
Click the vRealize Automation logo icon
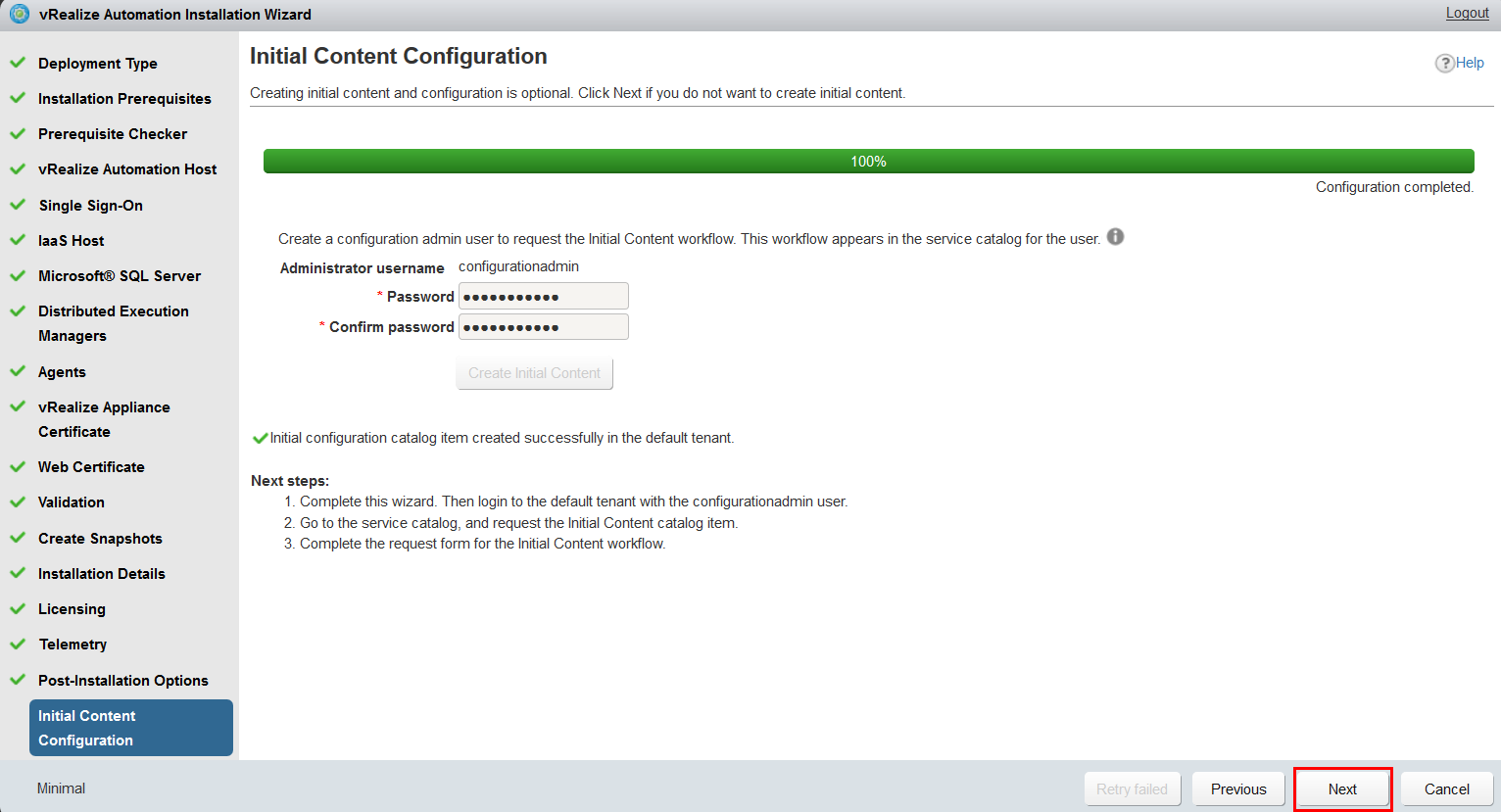coord(19,14)
